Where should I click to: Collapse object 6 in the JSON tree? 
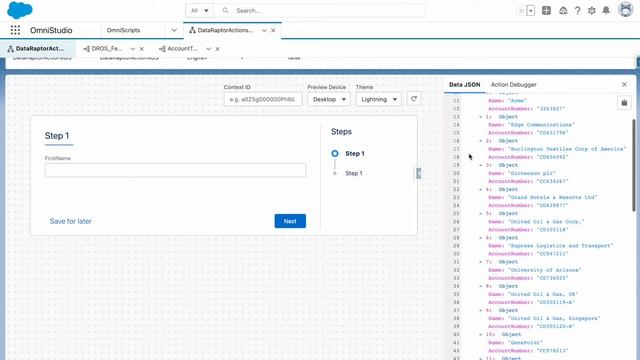[480, 238]
